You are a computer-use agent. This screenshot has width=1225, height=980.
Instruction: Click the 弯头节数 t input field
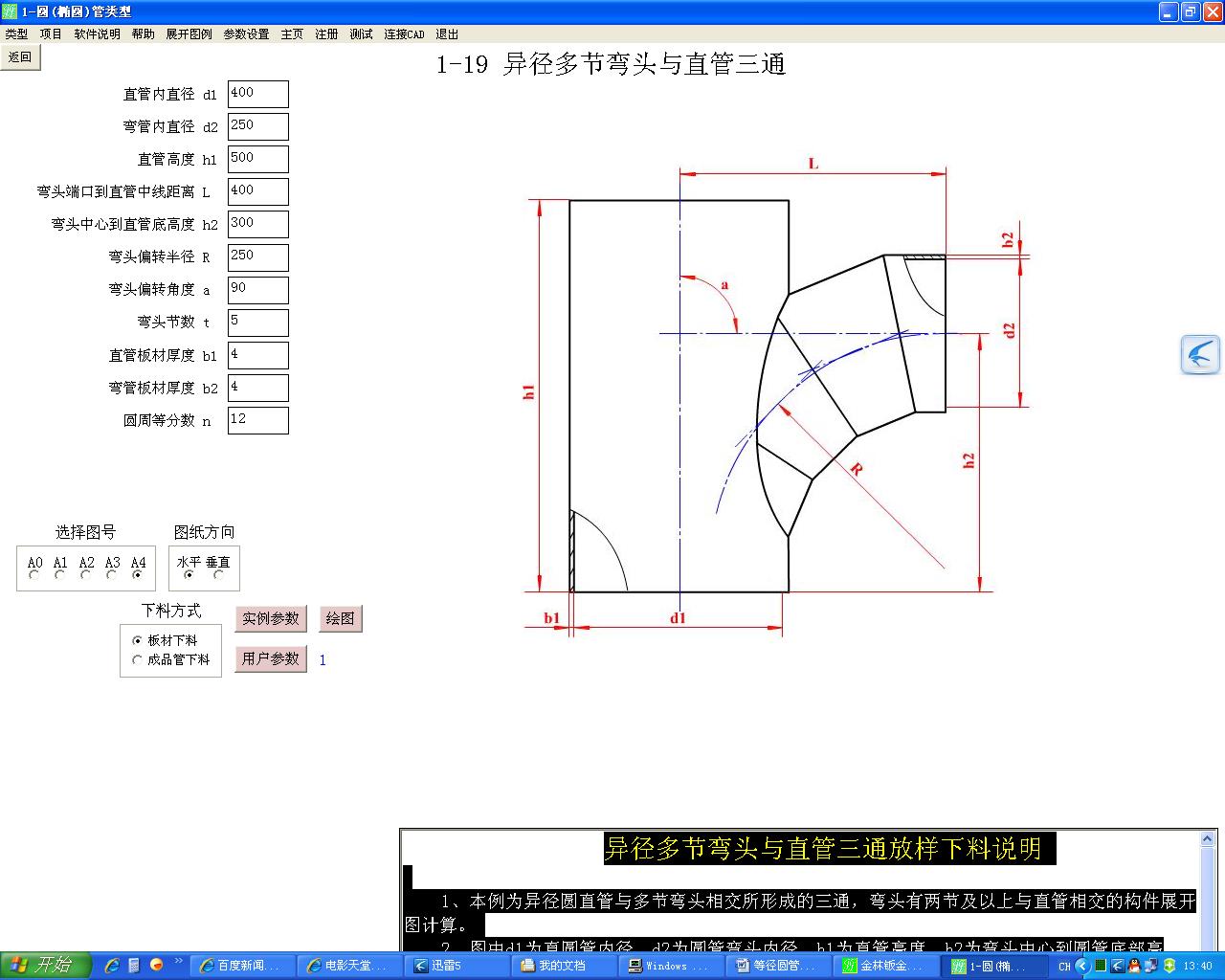257,322
